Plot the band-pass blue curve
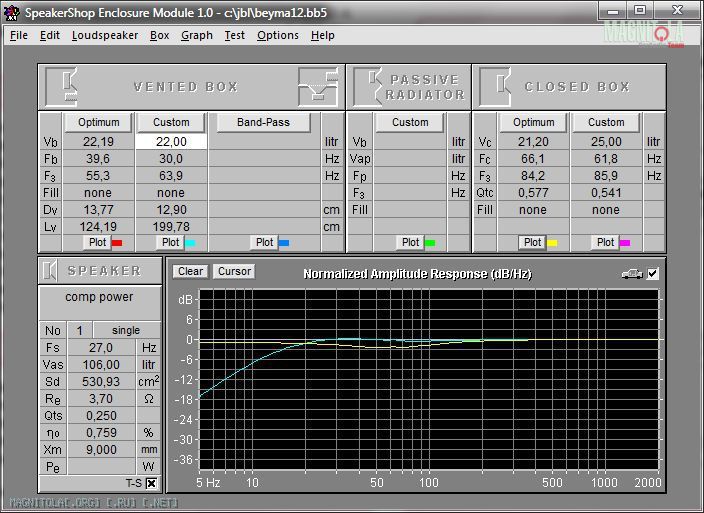The width and height of the screenshot is (704, 513). point(264,242)
